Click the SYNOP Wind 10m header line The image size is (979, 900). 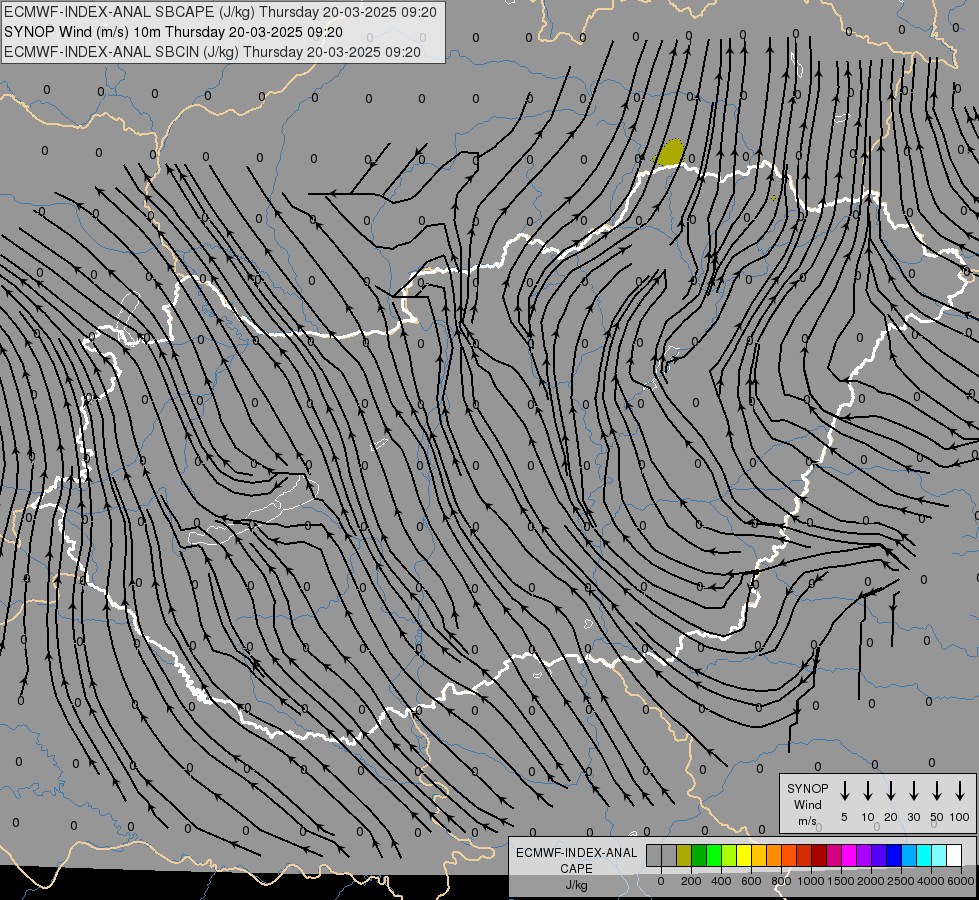coord(173,32)
